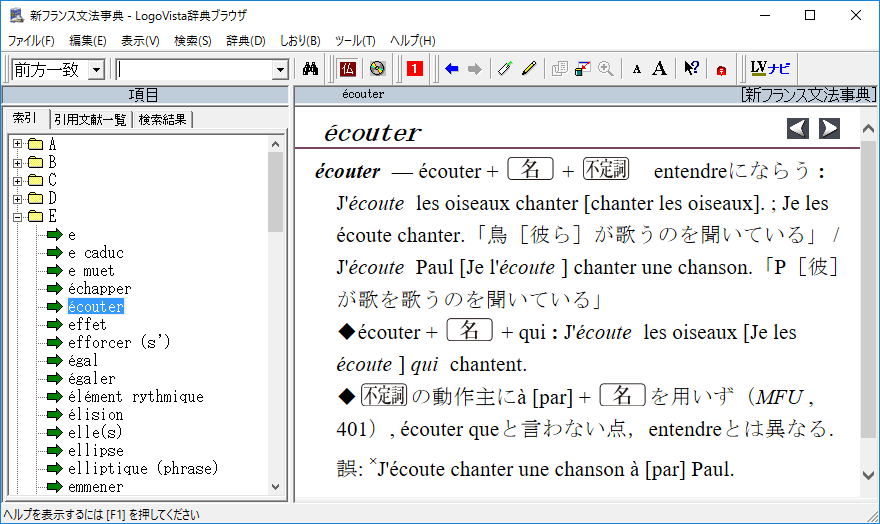Screen dimensions: 880x524
Task: Select the 'élément rythmique' entry
Action: click(x=135, y=397)
